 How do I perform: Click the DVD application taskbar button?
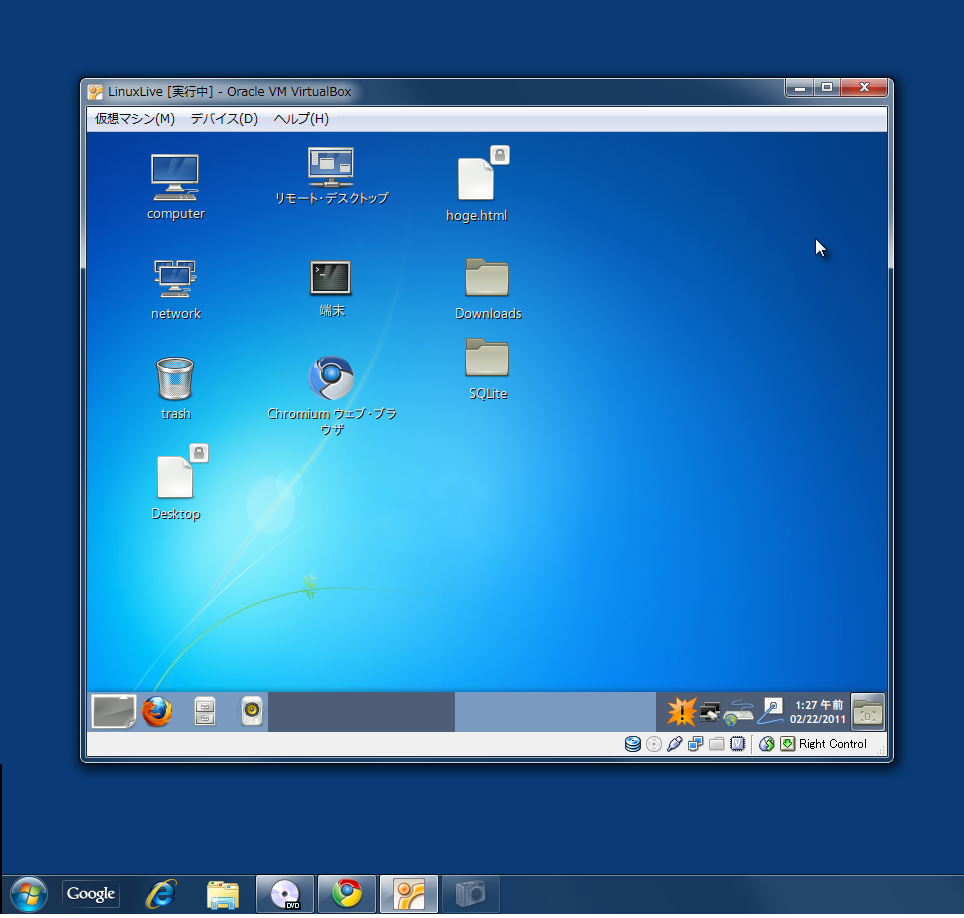click(x=285, y=894)
